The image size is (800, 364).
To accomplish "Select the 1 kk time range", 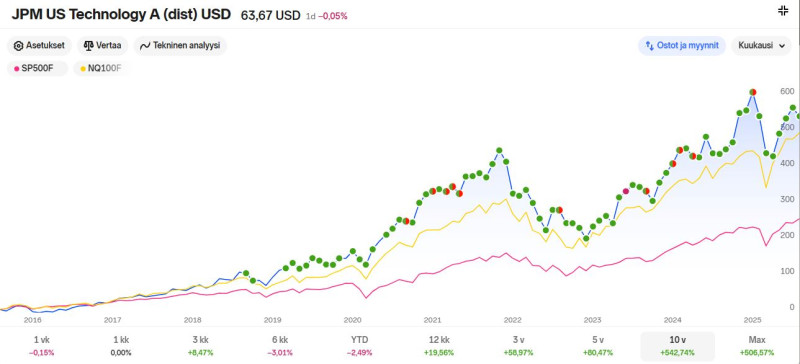I will point(121,346).
